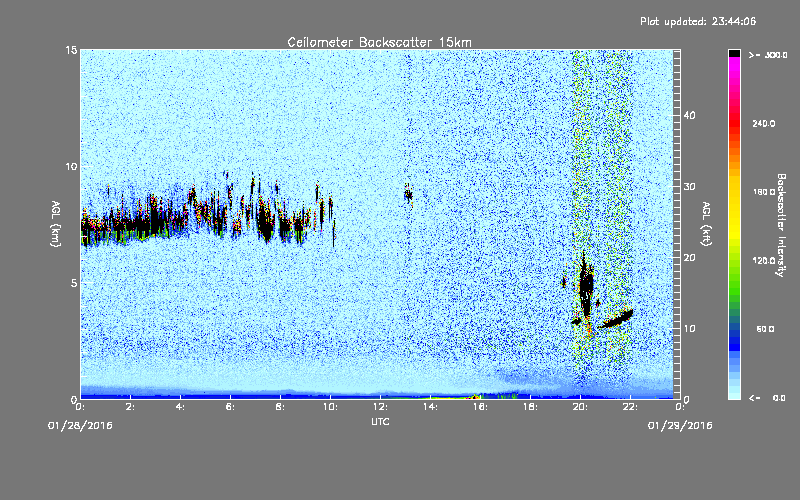
Task: Select the "AGL (kft)" right axis label
Action: [x=707, y=224]
